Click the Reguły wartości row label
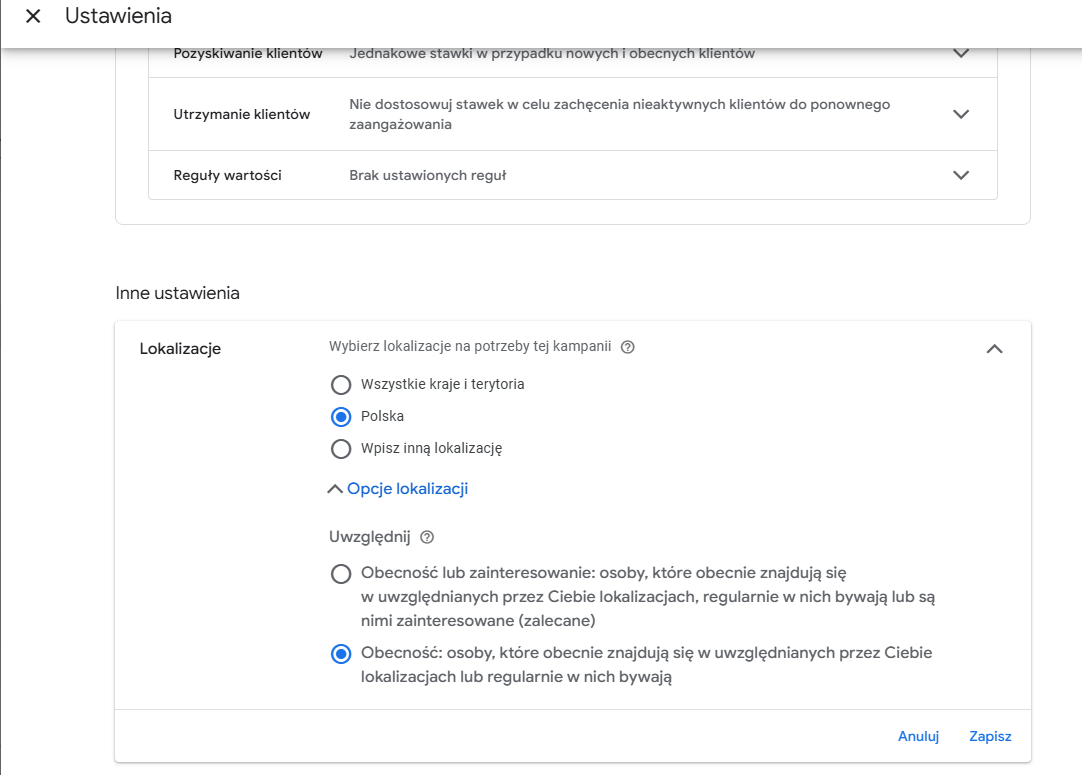This screenshot has width=1082, height=775. [227, 175]
